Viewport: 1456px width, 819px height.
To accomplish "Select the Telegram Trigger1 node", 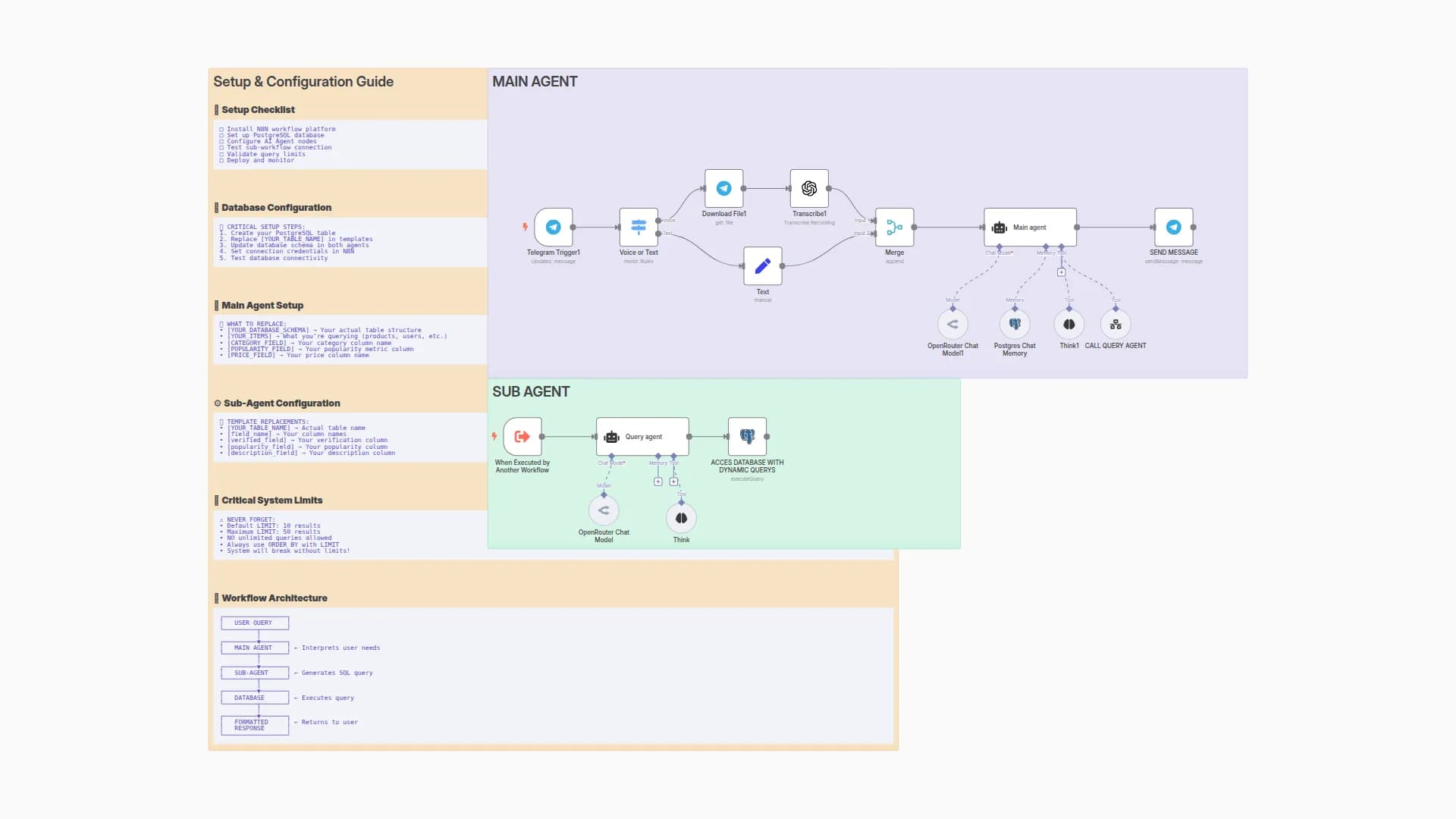I will [553, 227].
